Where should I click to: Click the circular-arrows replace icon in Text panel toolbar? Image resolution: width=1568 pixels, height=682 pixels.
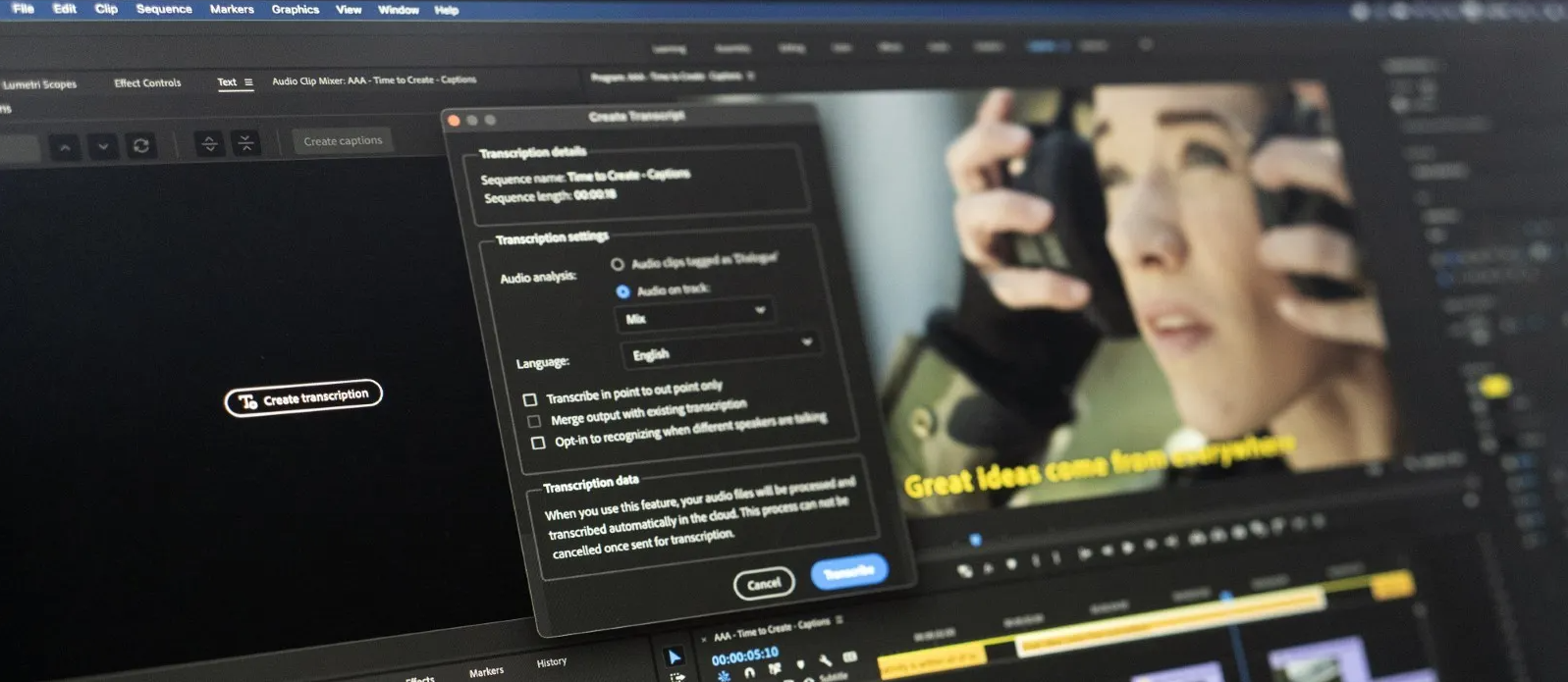(141, 145)
